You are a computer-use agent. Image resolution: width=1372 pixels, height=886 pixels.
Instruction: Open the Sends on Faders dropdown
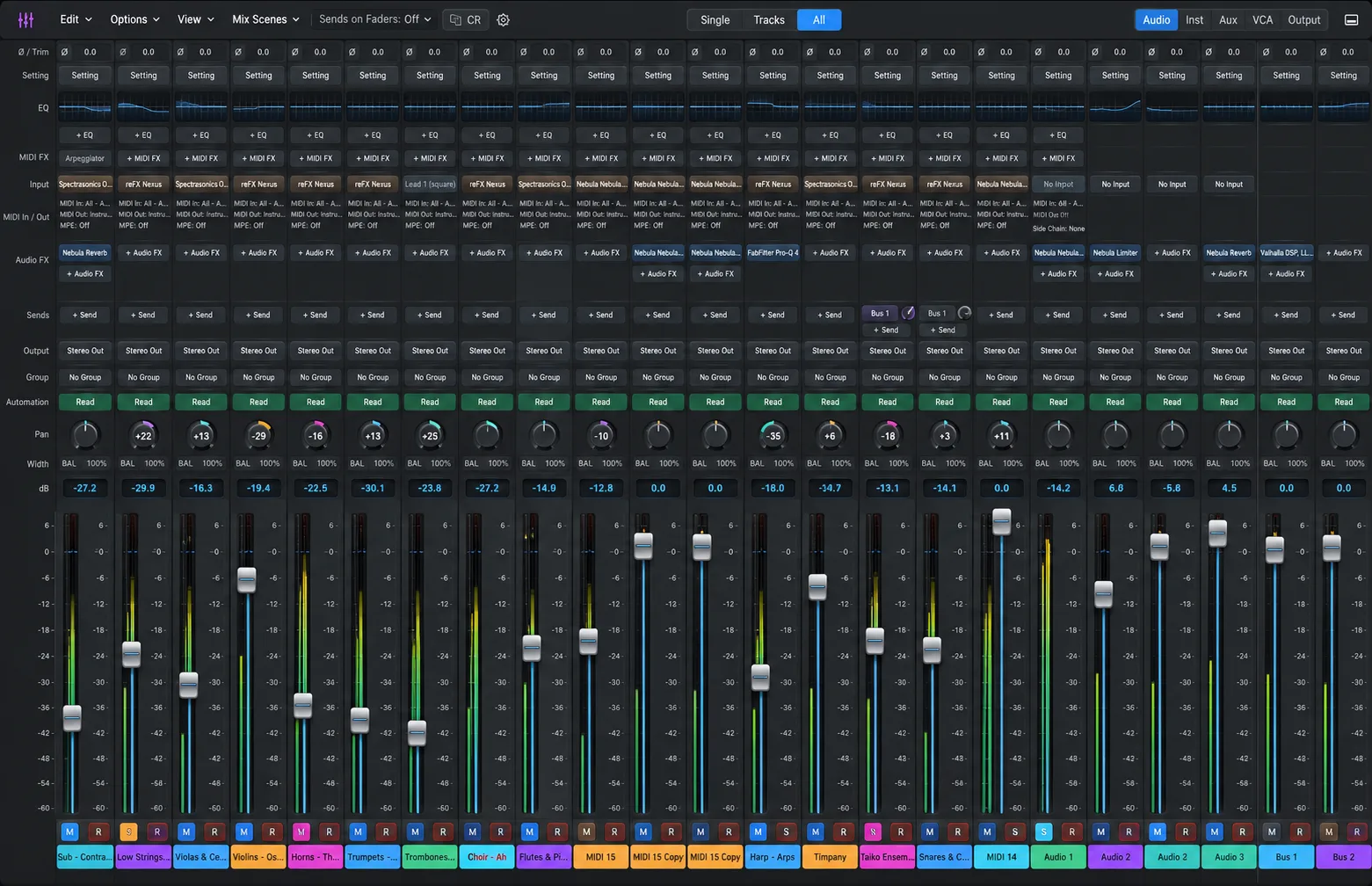click(x=374, y=19)
